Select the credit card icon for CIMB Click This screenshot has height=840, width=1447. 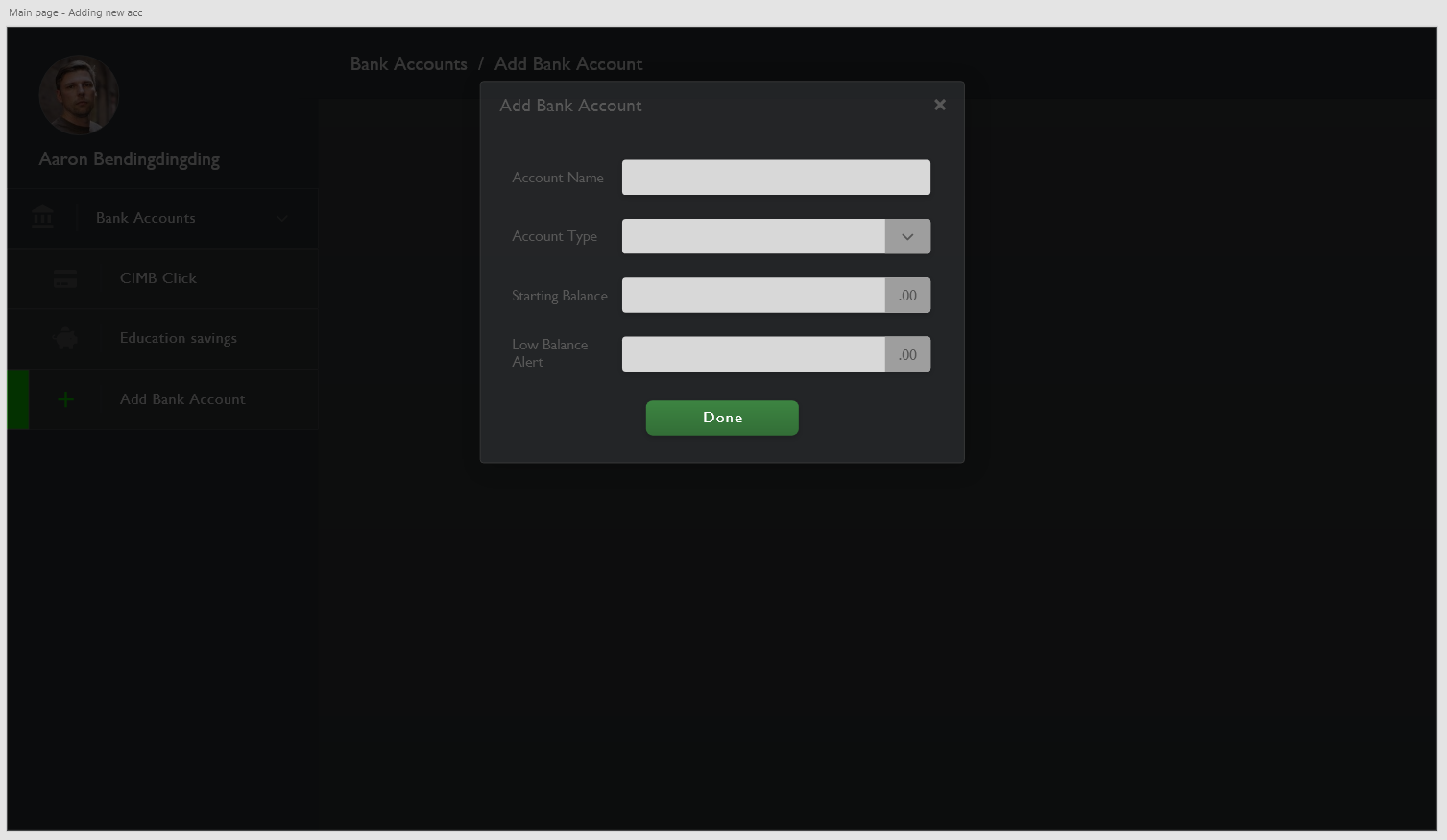click(64, 278)
